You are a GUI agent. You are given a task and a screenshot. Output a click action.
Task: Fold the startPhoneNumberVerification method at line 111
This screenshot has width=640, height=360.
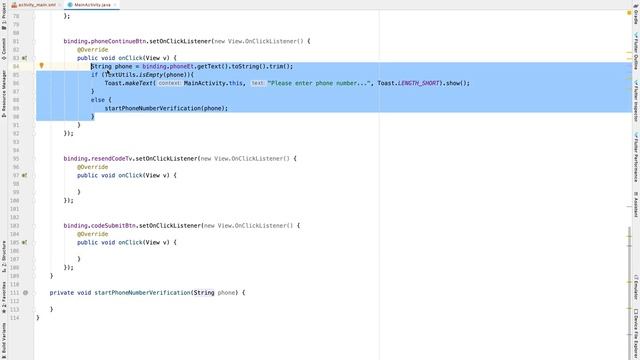[x=34, y=293]
